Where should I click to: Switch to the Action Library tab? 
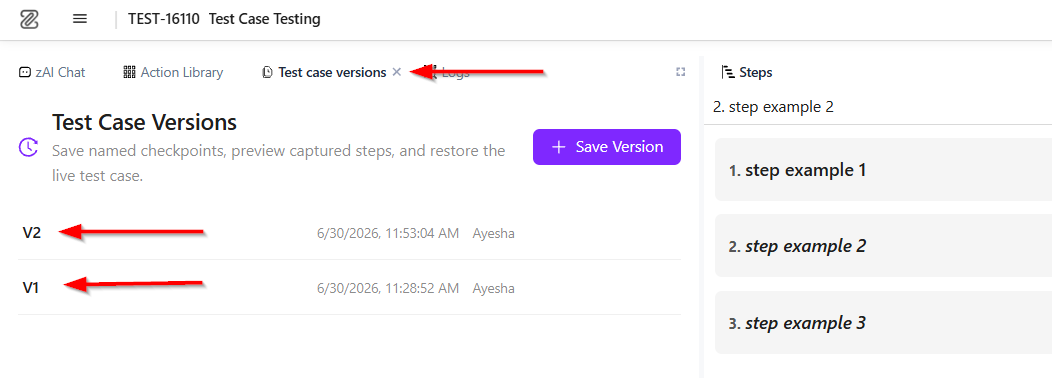pos(173,73)
